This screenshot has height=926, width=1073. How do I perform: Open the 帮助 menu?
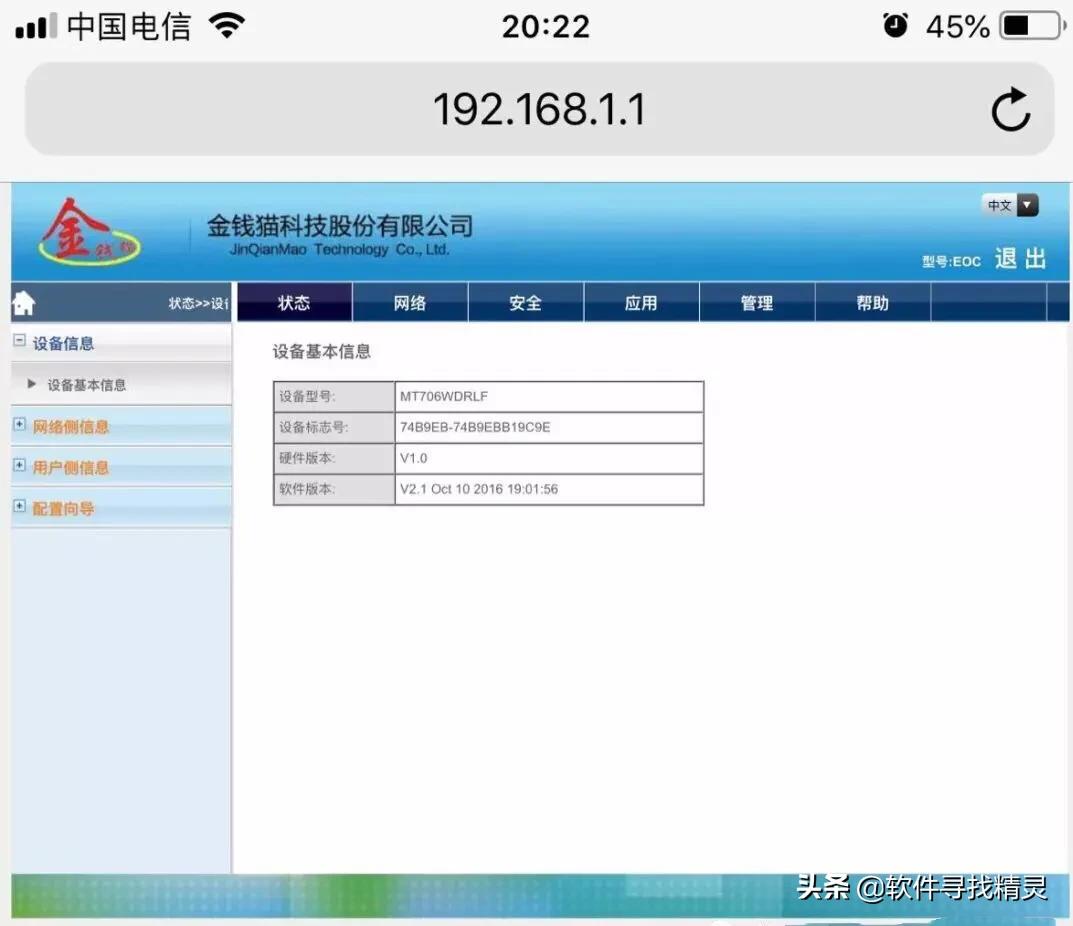pos(872,301)
